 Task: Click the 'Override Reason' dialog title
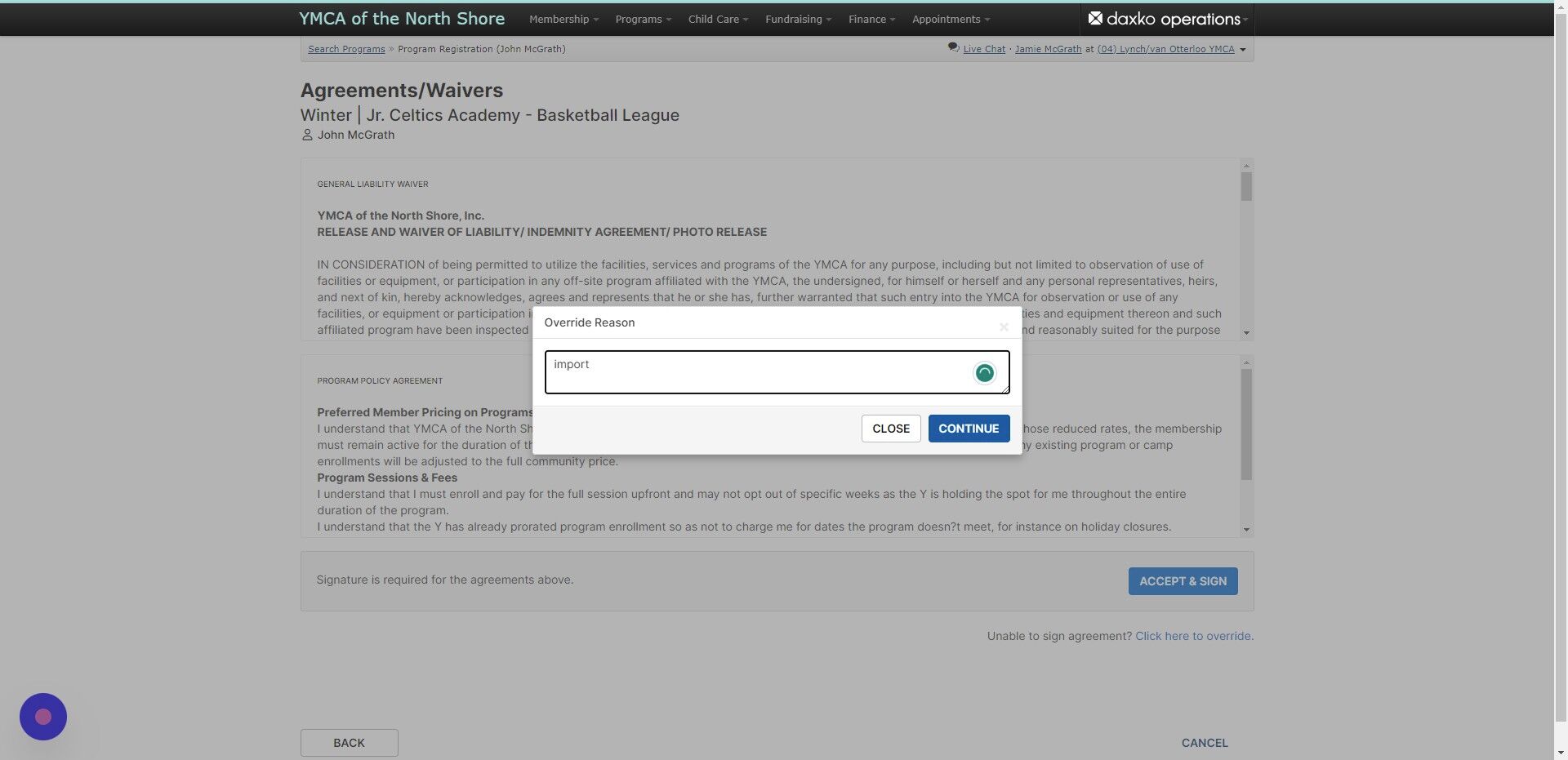[590, 322]
